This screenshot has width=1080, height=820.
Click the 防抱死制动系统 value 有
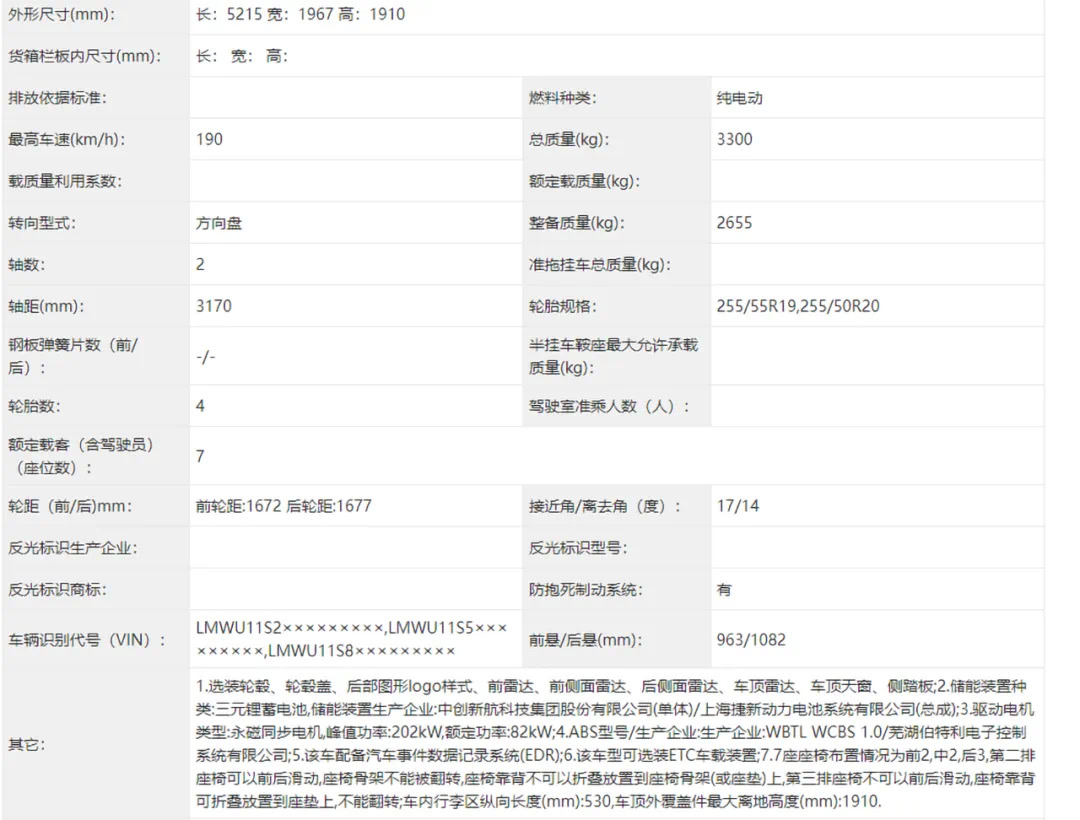pyautogui.click(x=724, y=590)
